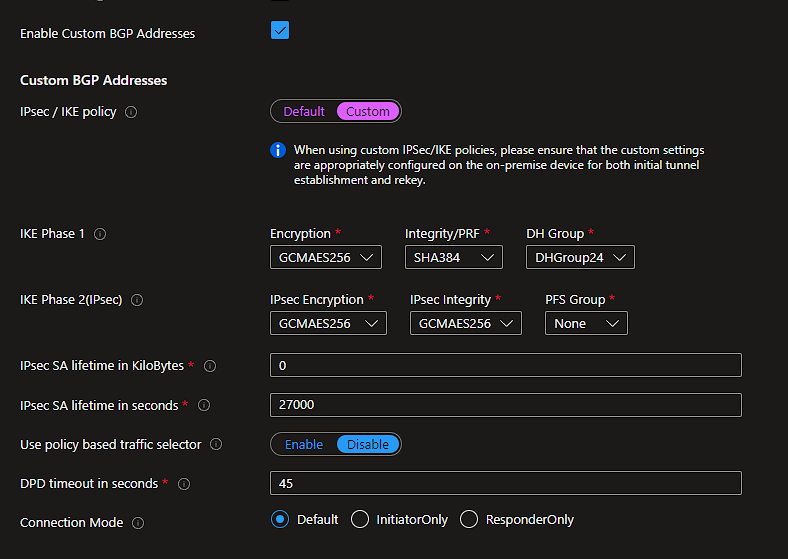Click info icon beside IKE Phase 1

100,234
